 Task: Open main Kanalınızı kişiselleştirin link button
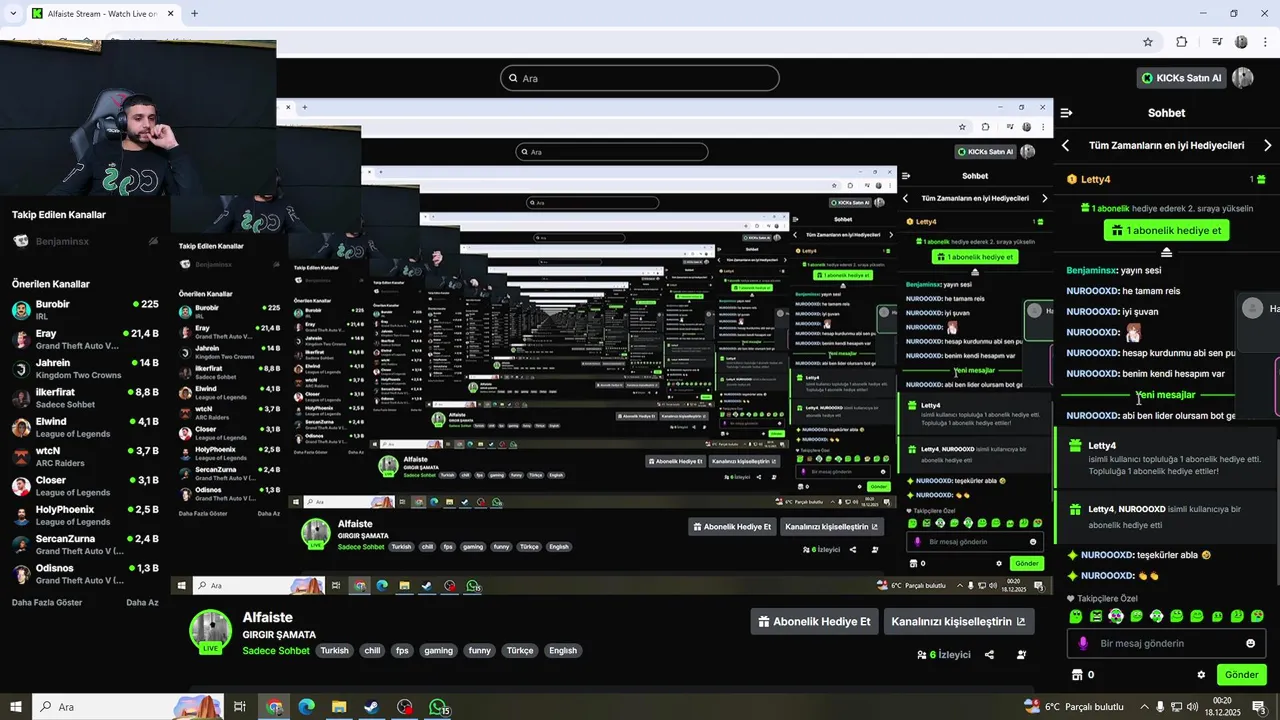coord(958,621)
